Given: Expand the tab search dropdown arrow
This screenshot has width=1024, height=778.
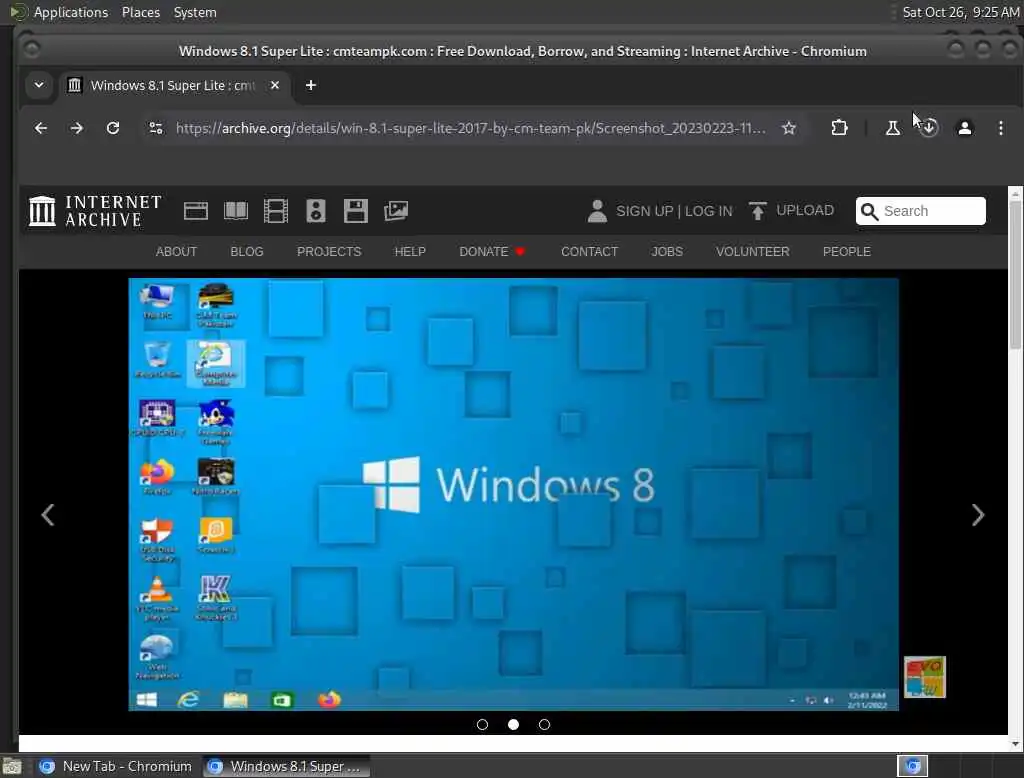Looking at the screenshot, I should coord(39,85).
